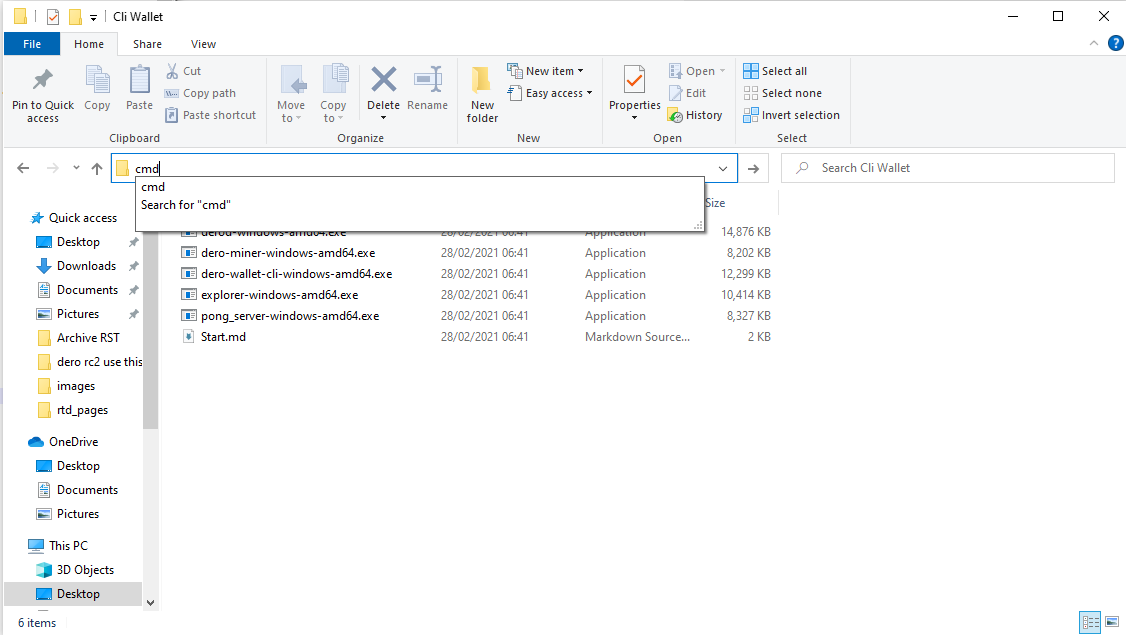The width and height of the screenshot is (1126, 635).
Task: Open New item dropdown
Action: [x=546, y=71]
